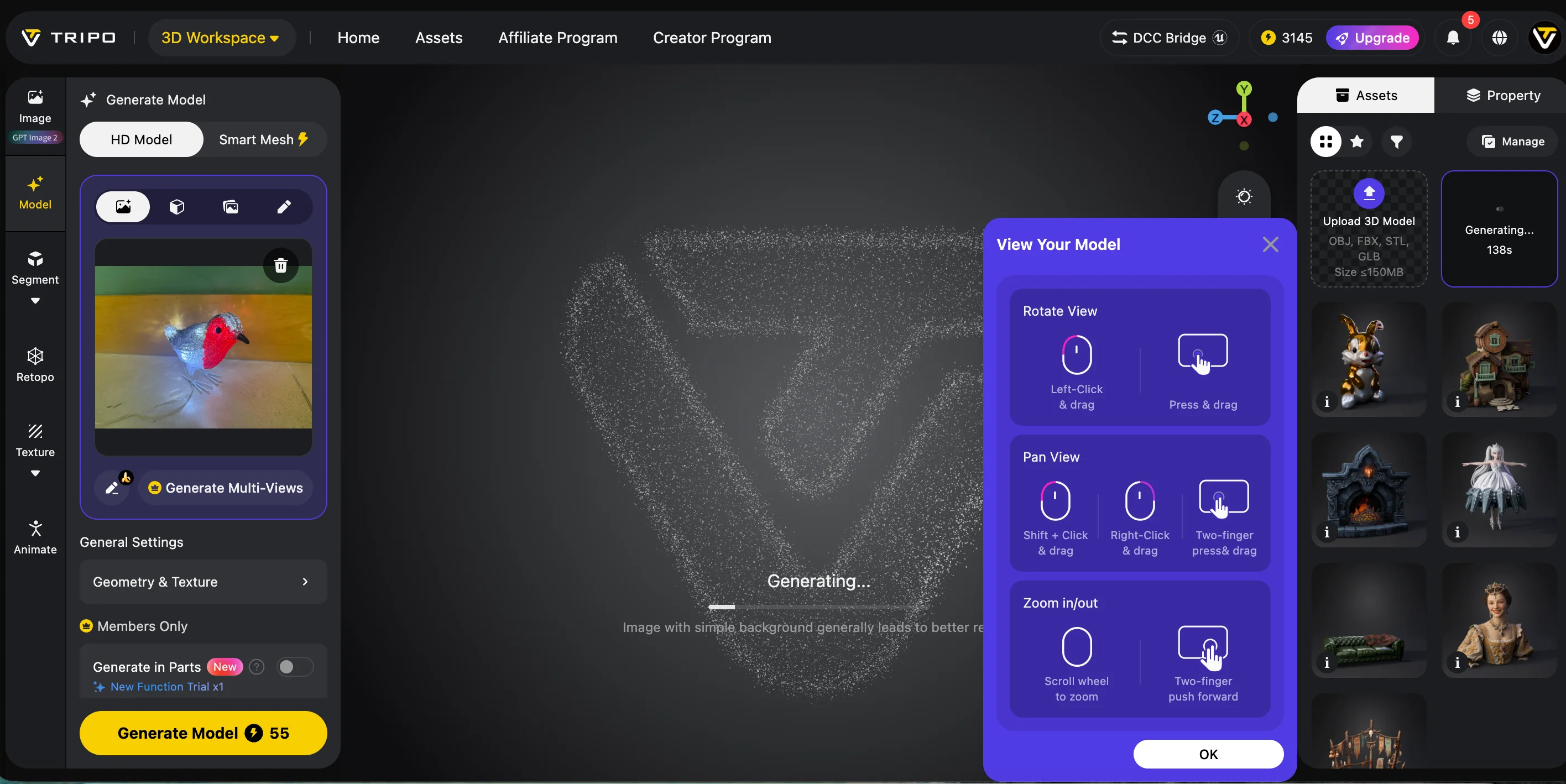
Task: Click the GPT Image 2 badge
Action: coord(35,137)
